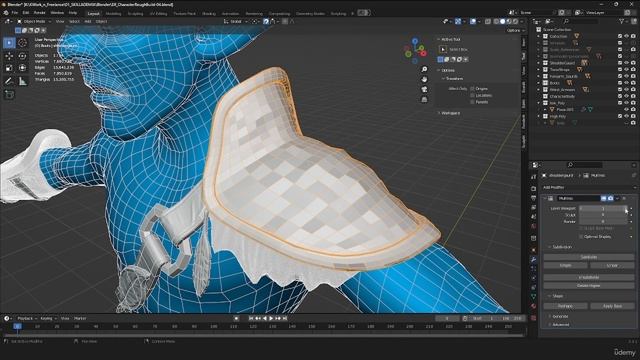Open the Material properties tab icon
640x360 pixels.
pyautogui.click(x=533, y=306)
